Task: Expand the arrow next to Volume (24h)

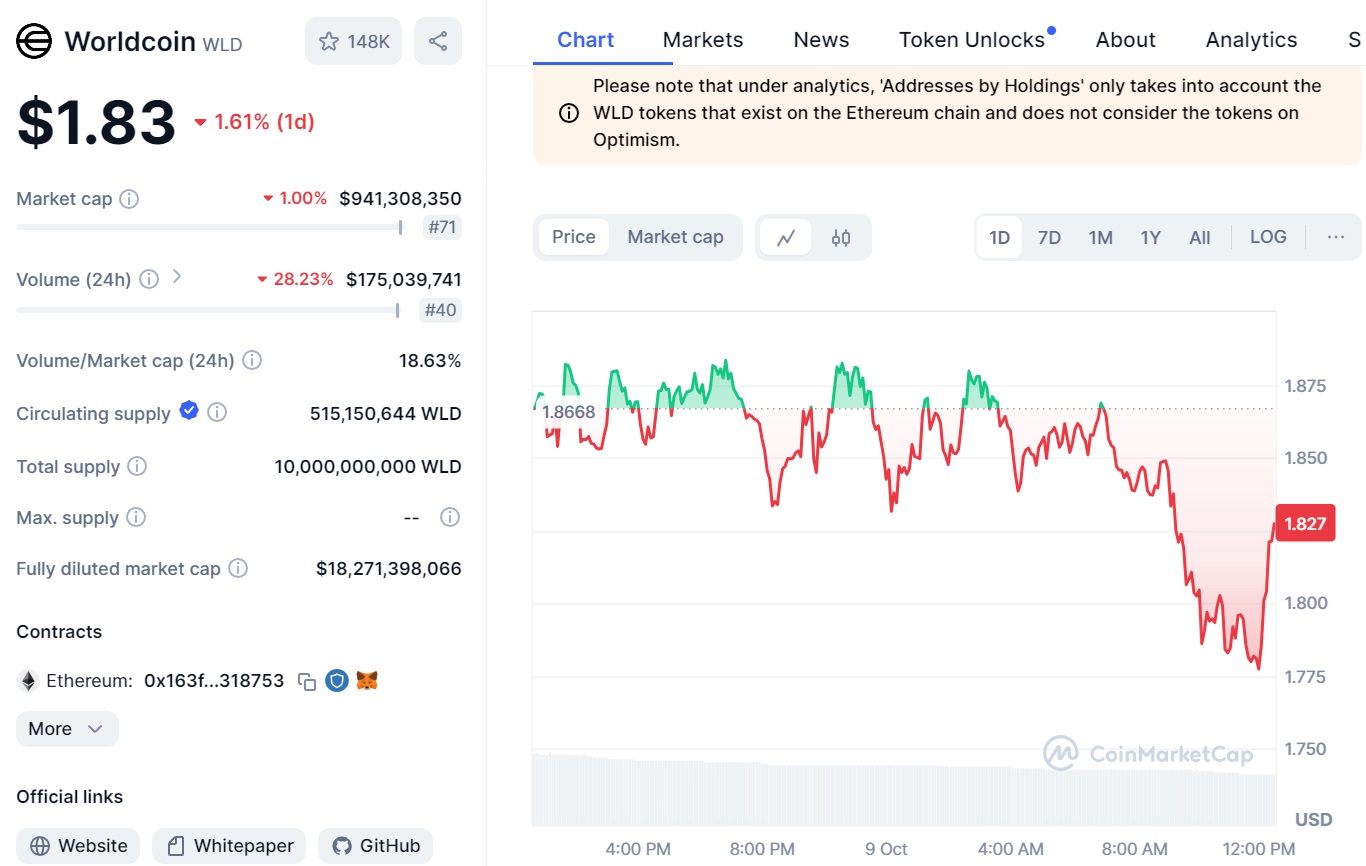Action: click(177, 277)
